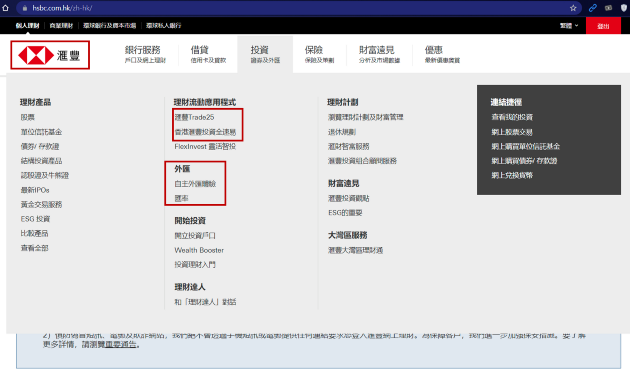Open the 借貸 menu
The width and height of the screenshot is (630, 370).
click(x=208, y=54)
